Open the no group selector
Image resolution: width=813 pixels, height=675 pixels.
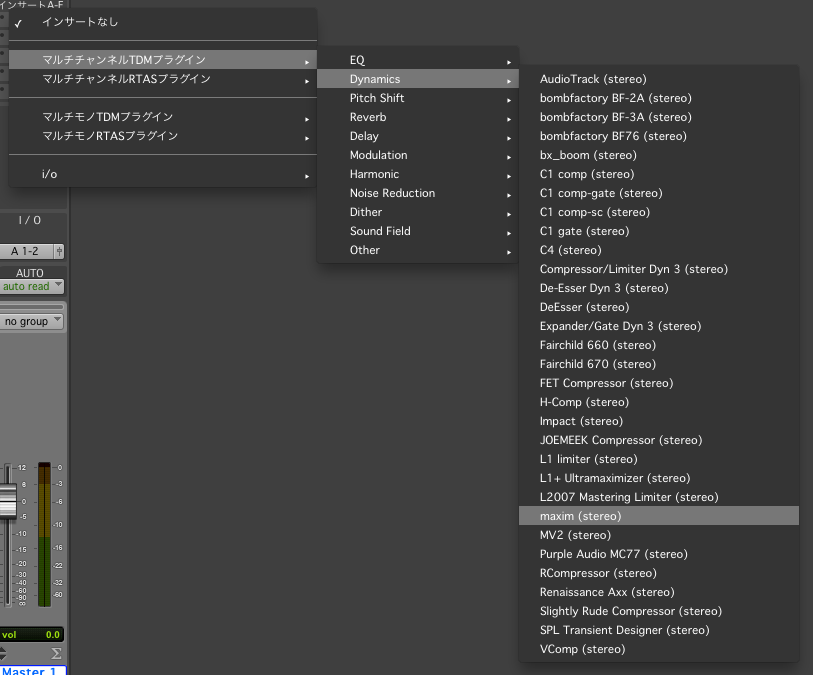tap(32, 321)
